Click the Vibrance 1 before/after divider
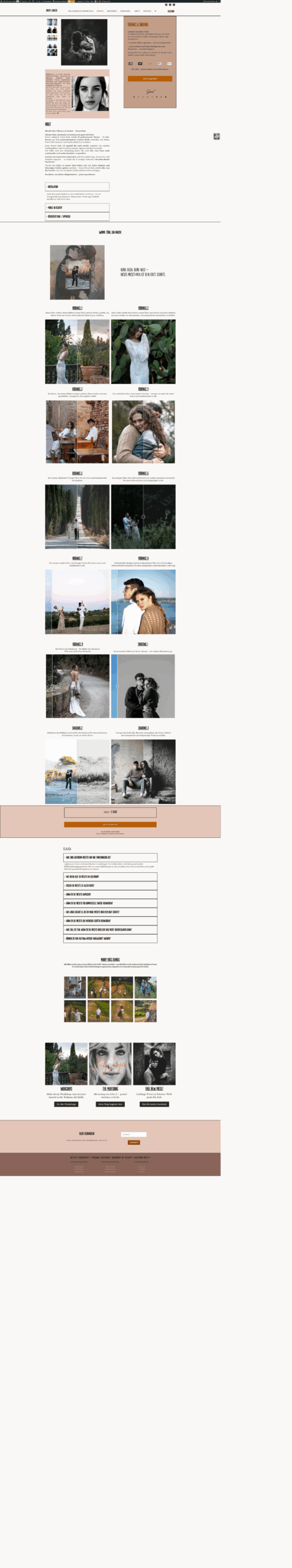Image resolution: width=292 pixels, height=1568 pixels. 77,352
